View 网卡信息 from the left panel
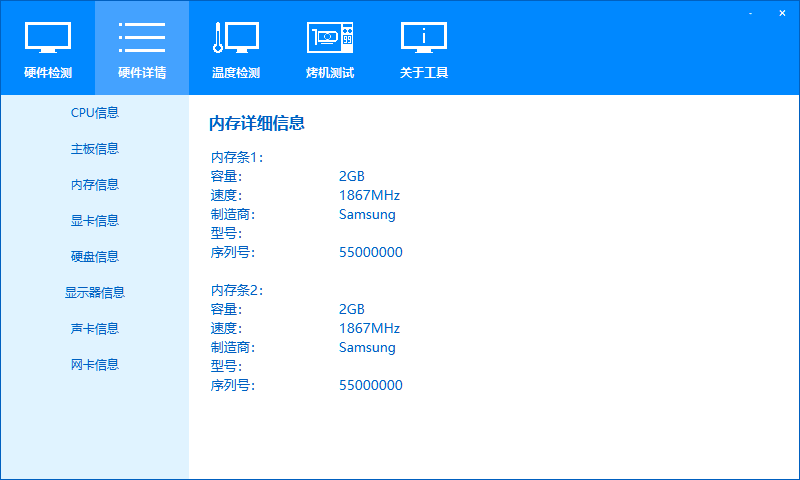This screenshot has height=480, width=800. point(95,364)
